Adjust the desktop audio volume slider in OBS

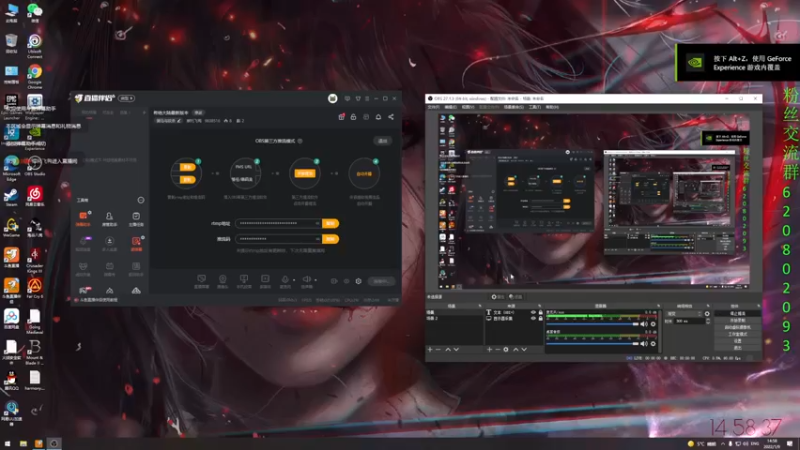tap(592, 343)
